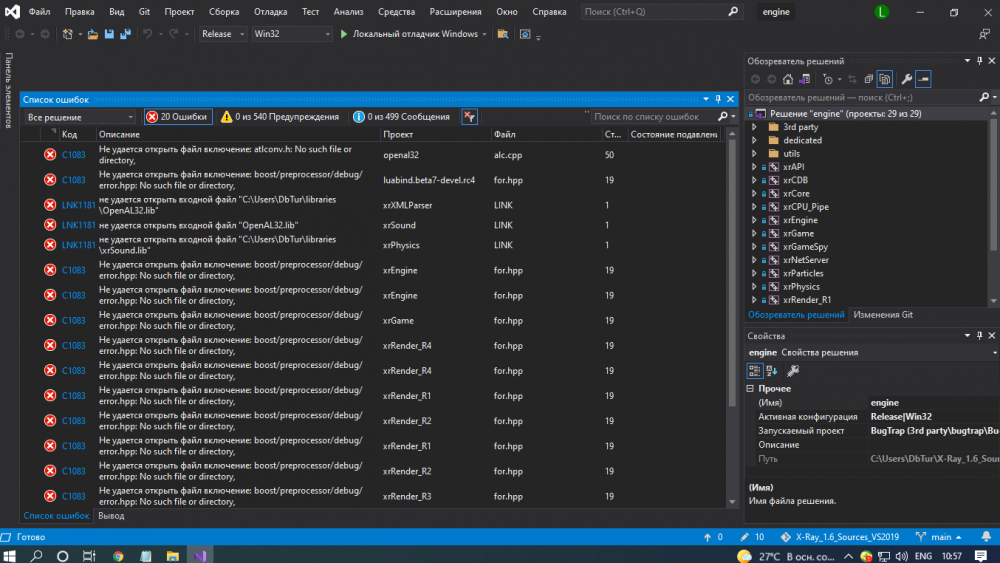Click the alphabetical sort icon in Properties
Screen dimensions: 1000x563
point(773,370)
